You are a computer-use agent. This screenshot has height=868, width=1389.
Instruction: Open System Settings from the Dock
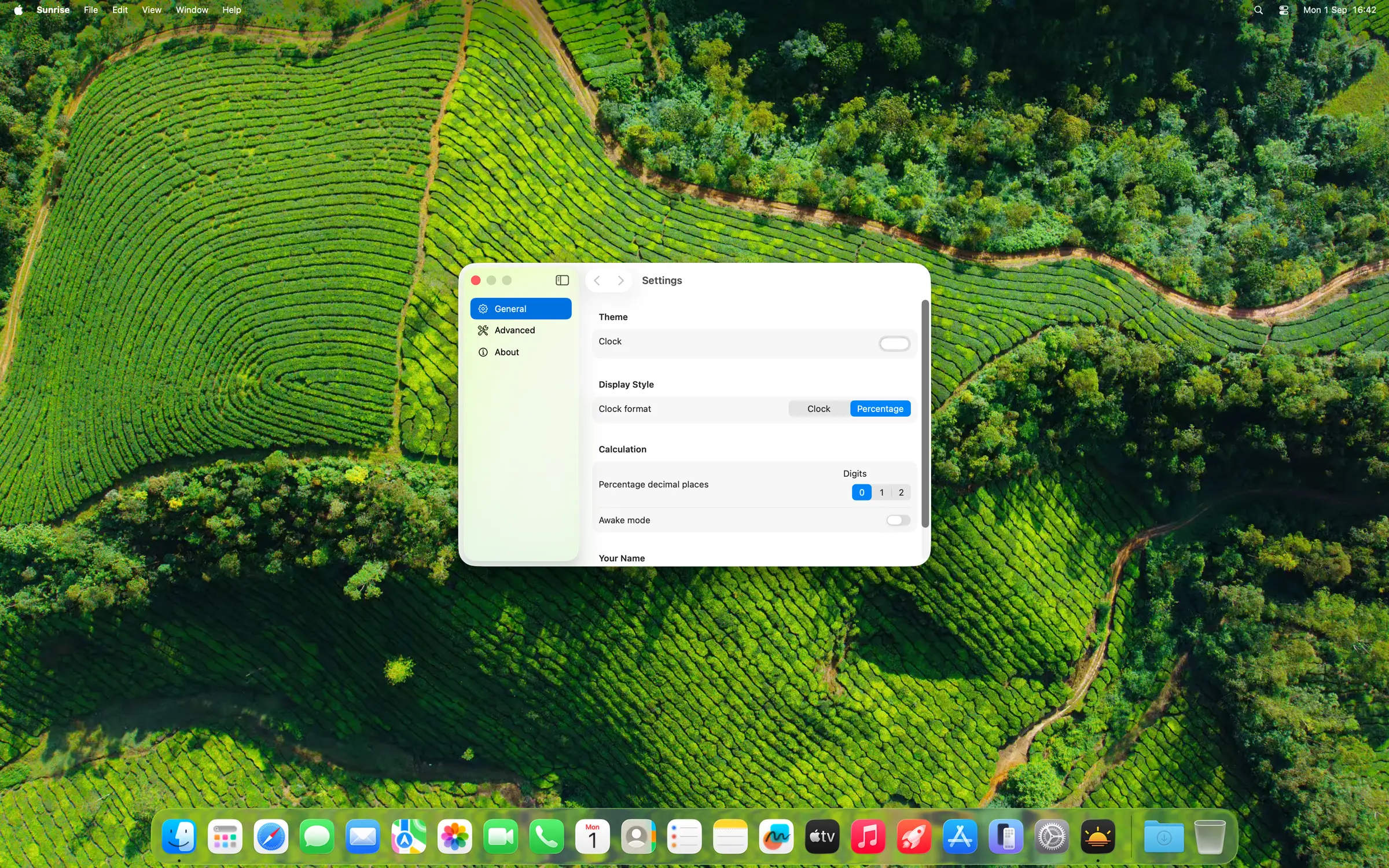(1052, 836)
